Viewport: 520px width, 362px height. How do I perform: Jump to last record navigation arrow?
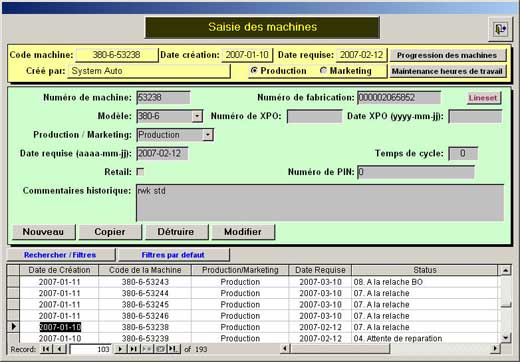click(x=133, y=349)
